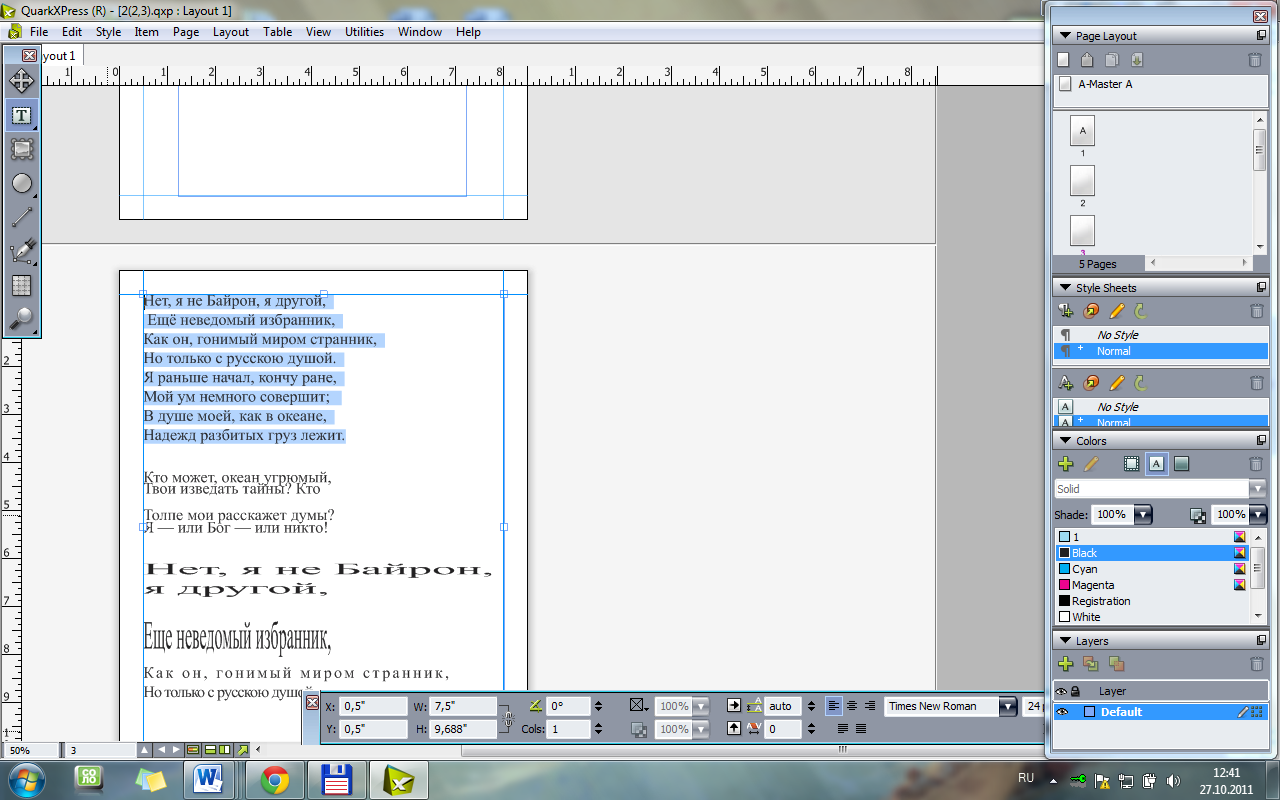Select the Bezier Pen tool
This screenshot has width=1280, height=800.
pyautogui.click(x=21, y=251)
